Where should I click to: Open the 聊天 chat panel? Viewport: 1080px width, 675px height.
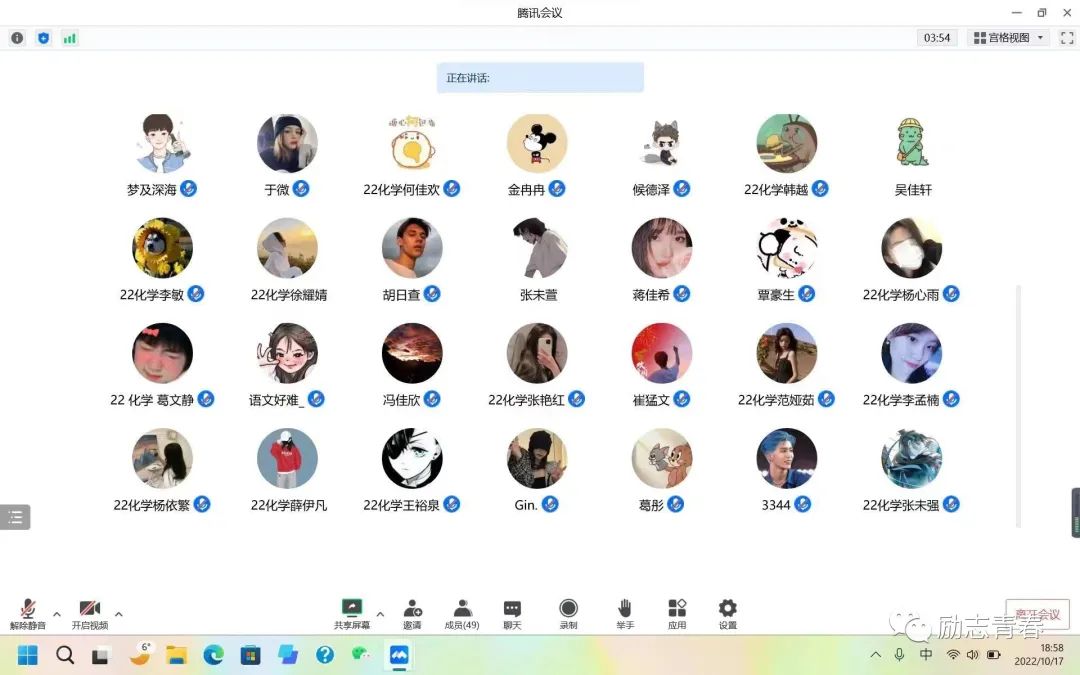pos(512,609)
